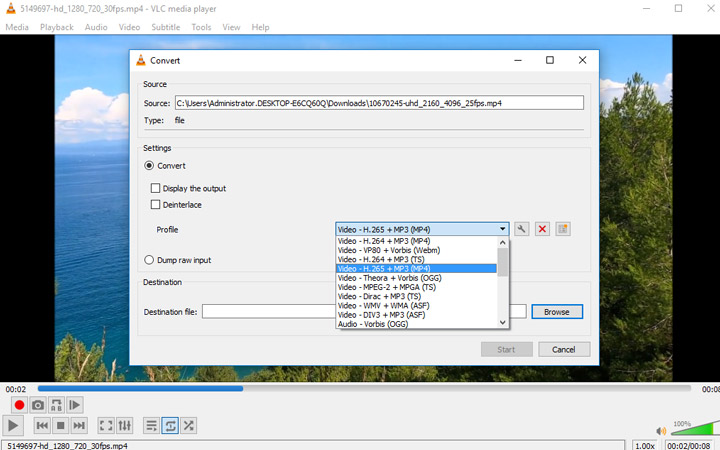Collapse the Profile combo box arrow
Screen dimensions: 720x450
point(503,229)
